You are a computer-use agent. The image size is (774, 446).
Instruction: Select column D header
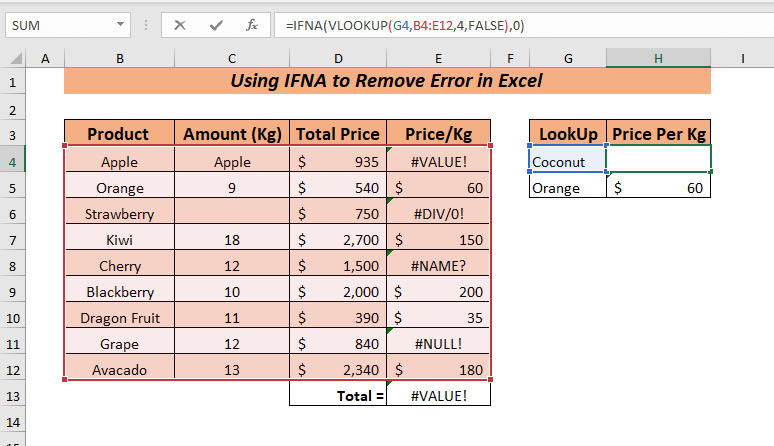pos(339,60)
